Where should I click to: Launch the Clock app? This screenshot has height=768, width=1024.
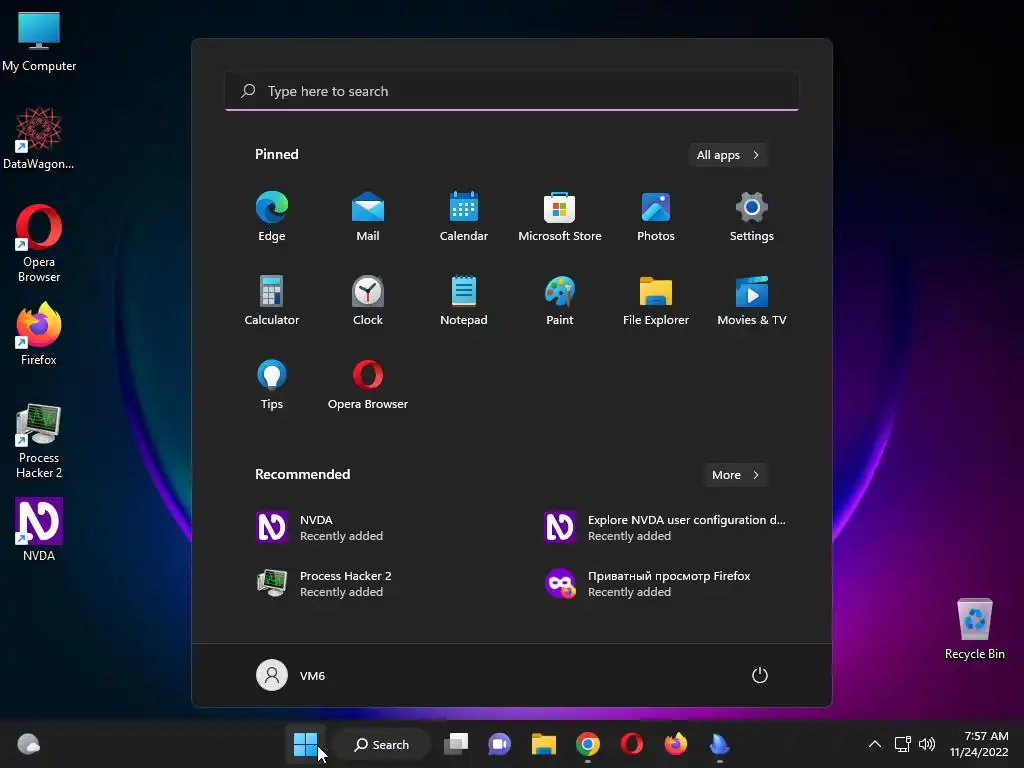[x=368, y=300]
